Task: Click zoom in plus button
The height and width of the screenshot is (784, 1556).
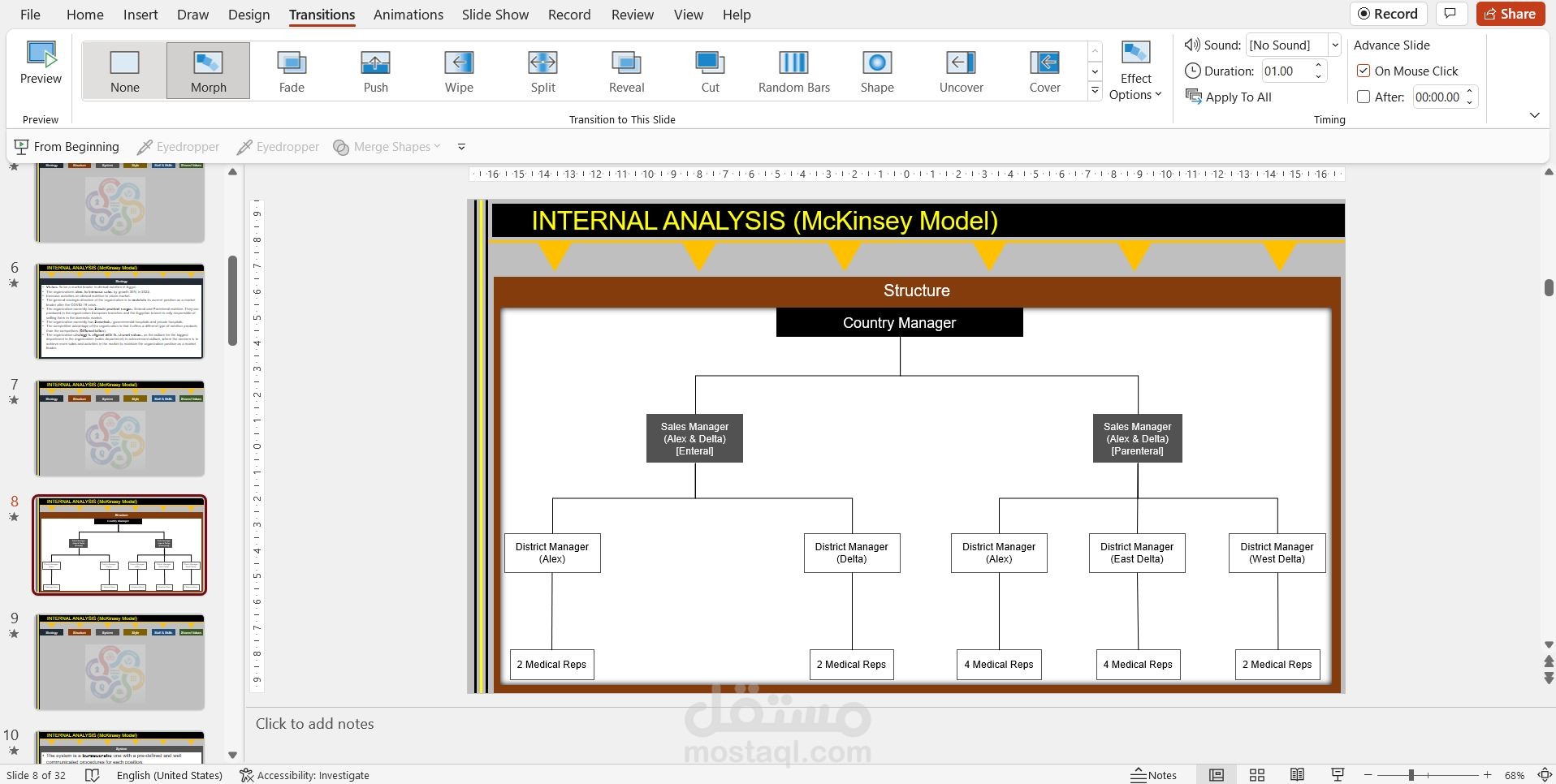Action: click(1487, 775)
